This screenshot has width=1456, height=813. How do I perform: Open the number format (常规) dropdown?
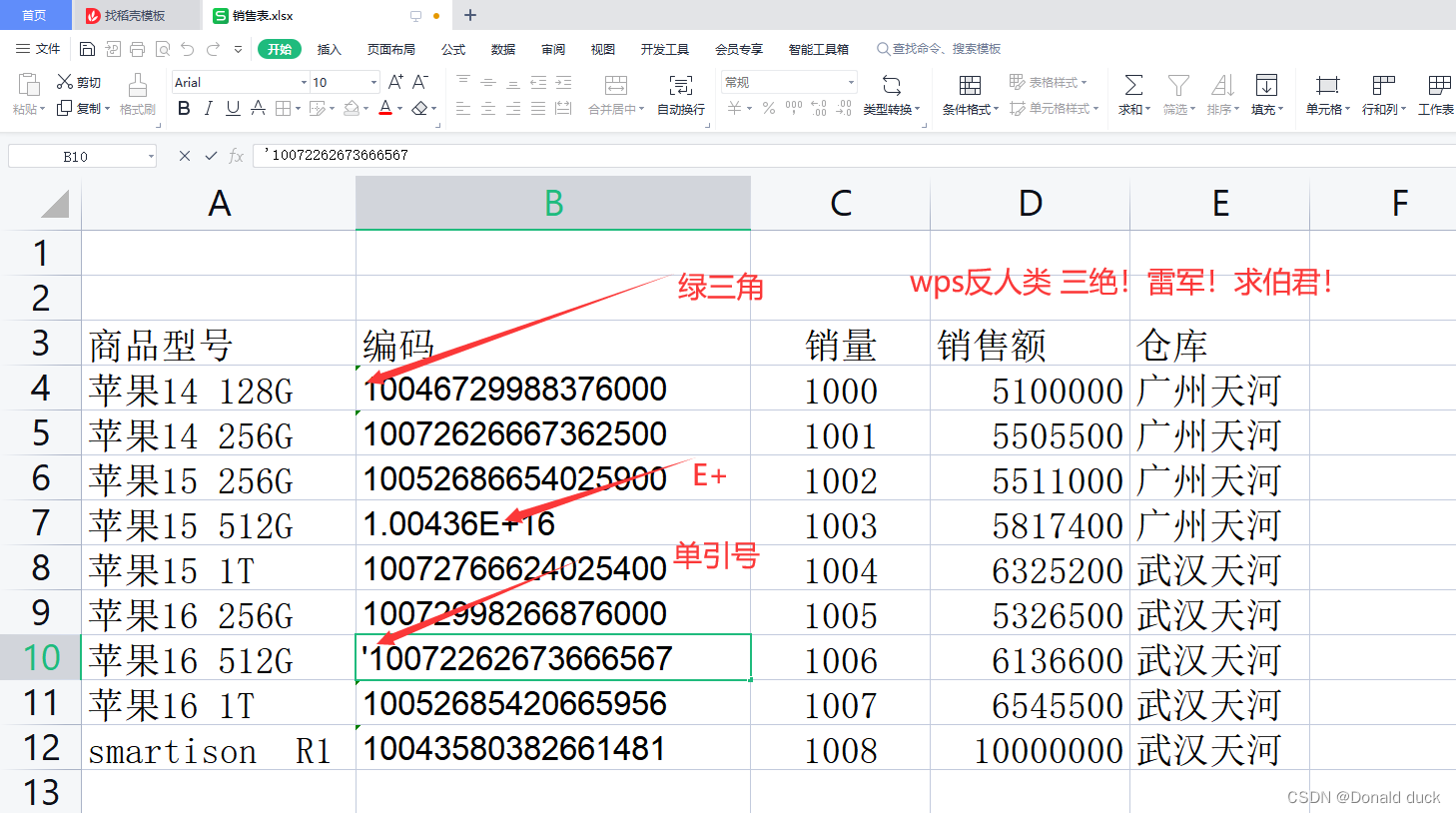pyautogui.click(x=851, y=82)
